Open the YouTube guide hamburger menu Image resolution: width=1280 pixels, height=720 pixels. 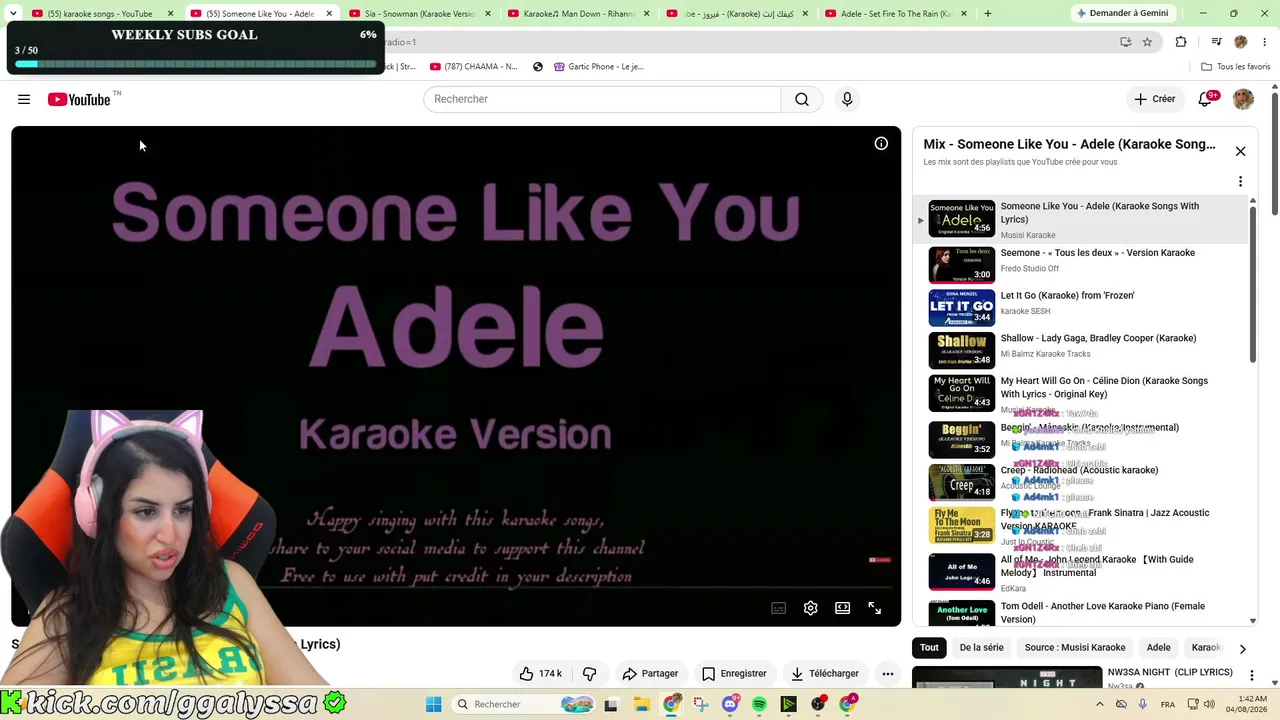(x=24, y=99)
